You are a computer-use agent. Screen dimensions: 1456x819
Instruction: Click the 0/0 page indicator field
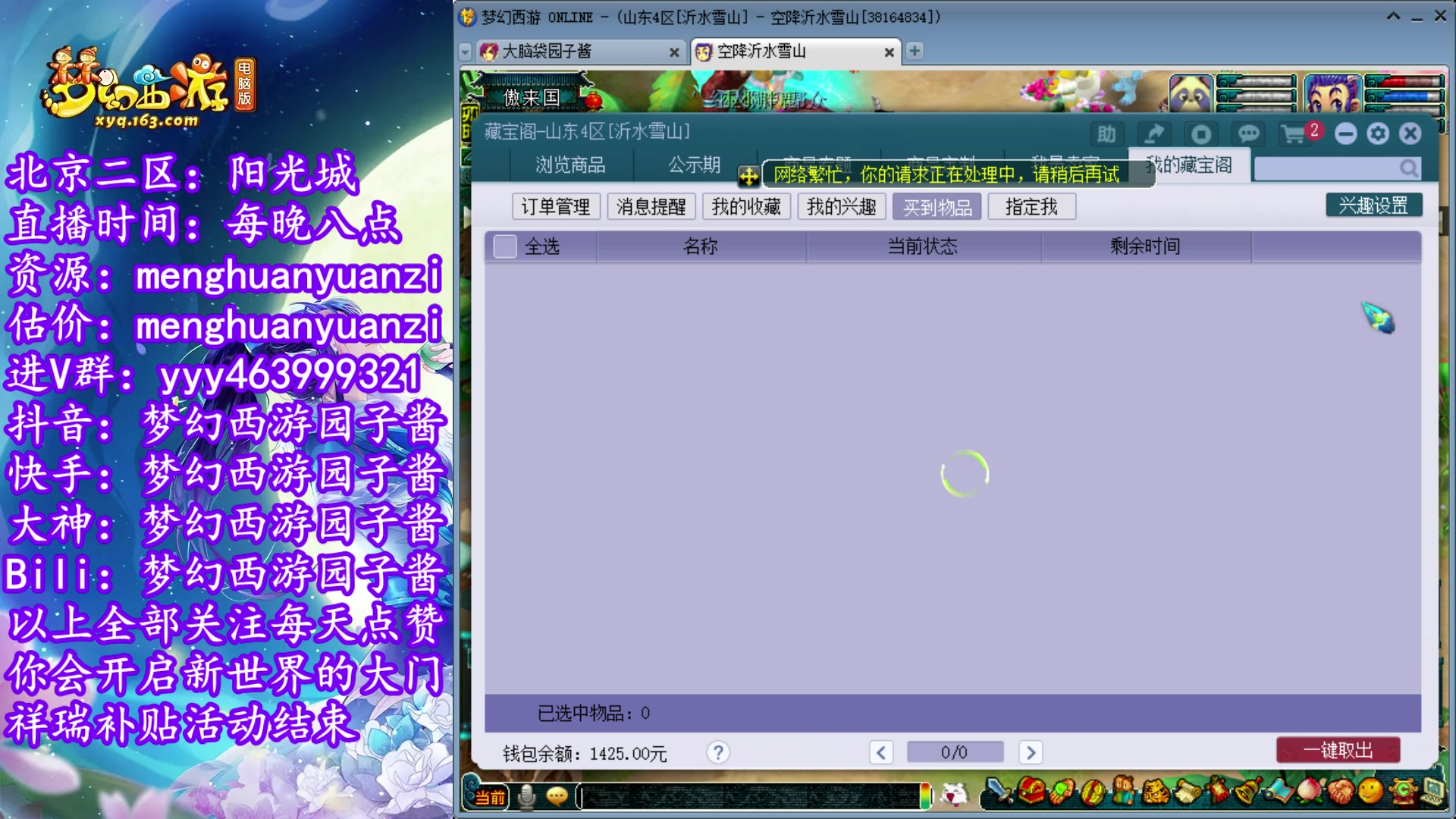point(955,752)
